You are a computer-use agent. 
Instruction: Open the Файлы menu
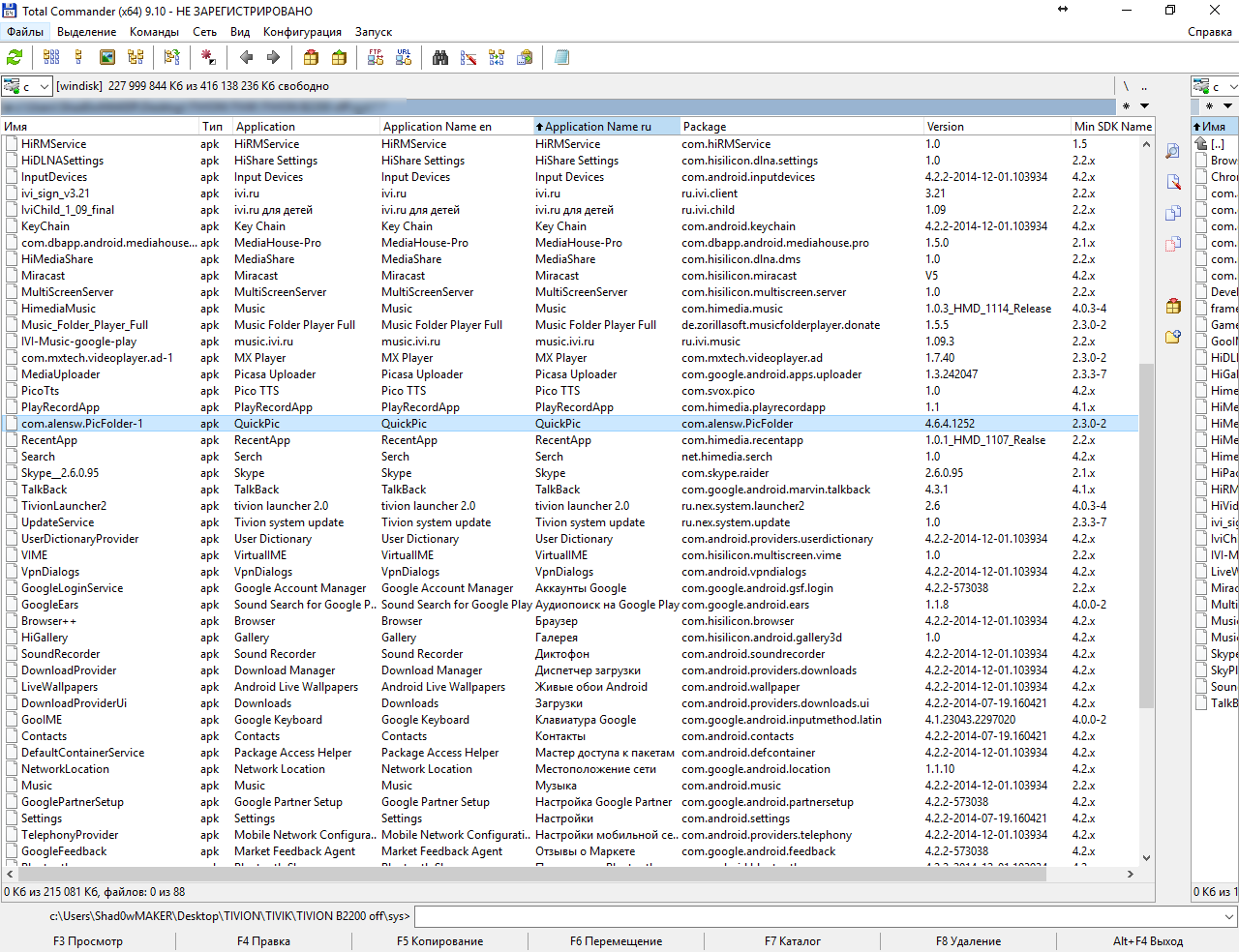tap(25, 32)
